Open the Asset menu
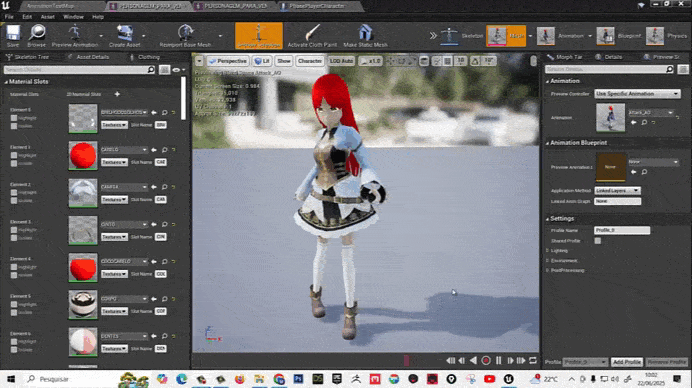Viewport: 692px width, 388px height. click(48, 17)
